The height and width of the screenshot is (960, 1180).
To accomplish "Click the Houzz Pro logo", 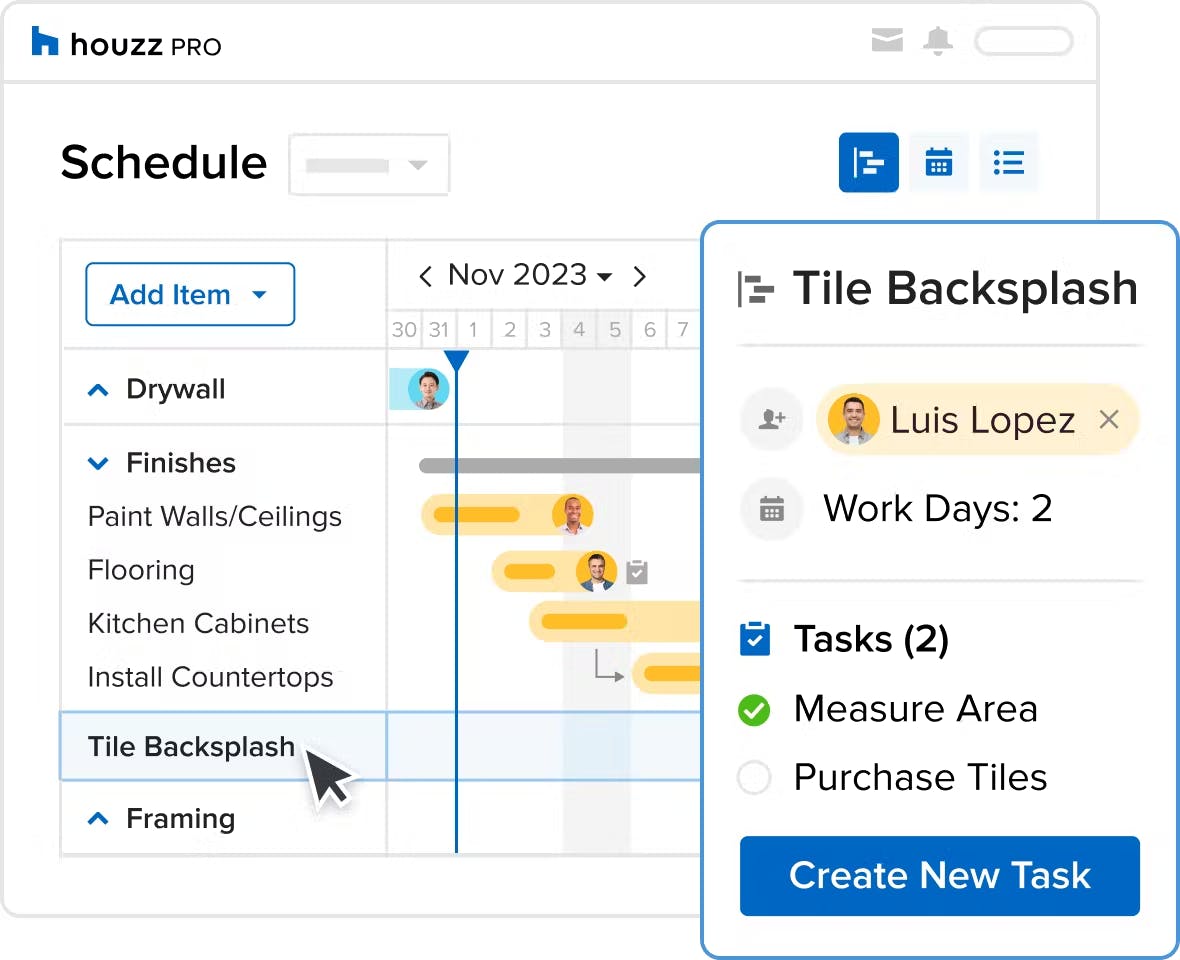I will tap(126, 44).
